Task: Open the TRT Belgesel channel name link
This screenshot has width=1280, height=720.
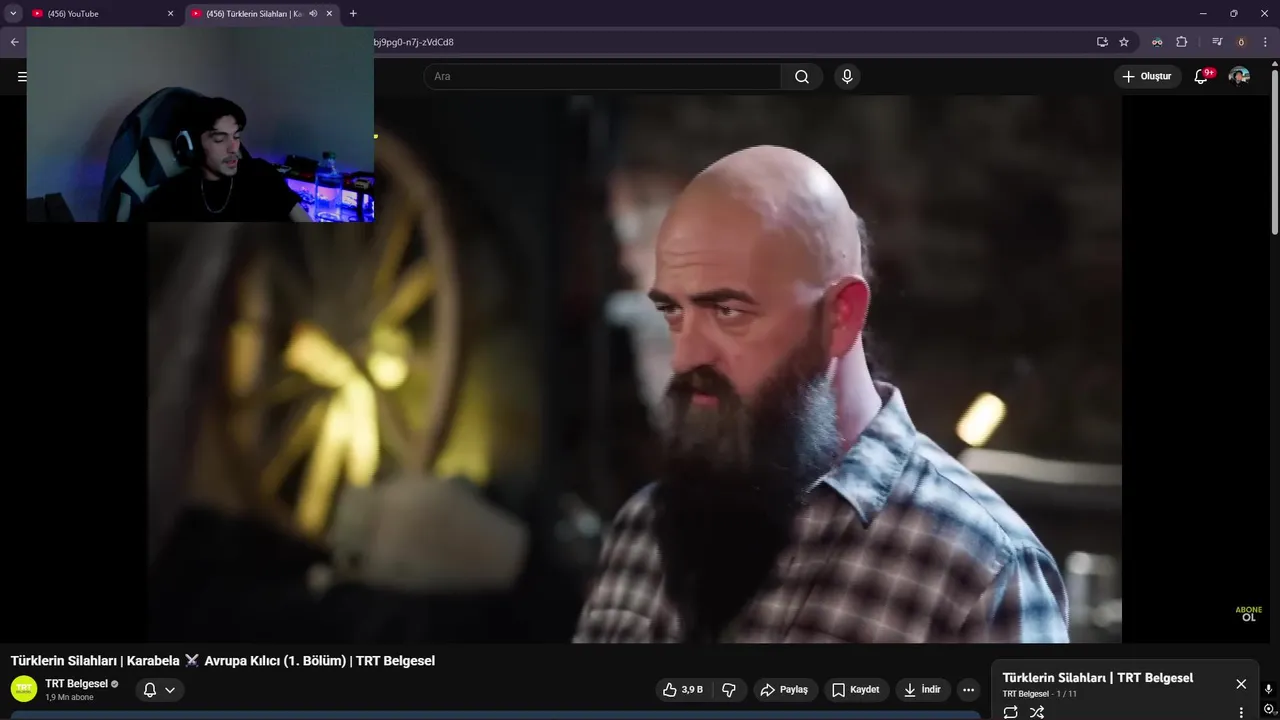Action: 76,684
